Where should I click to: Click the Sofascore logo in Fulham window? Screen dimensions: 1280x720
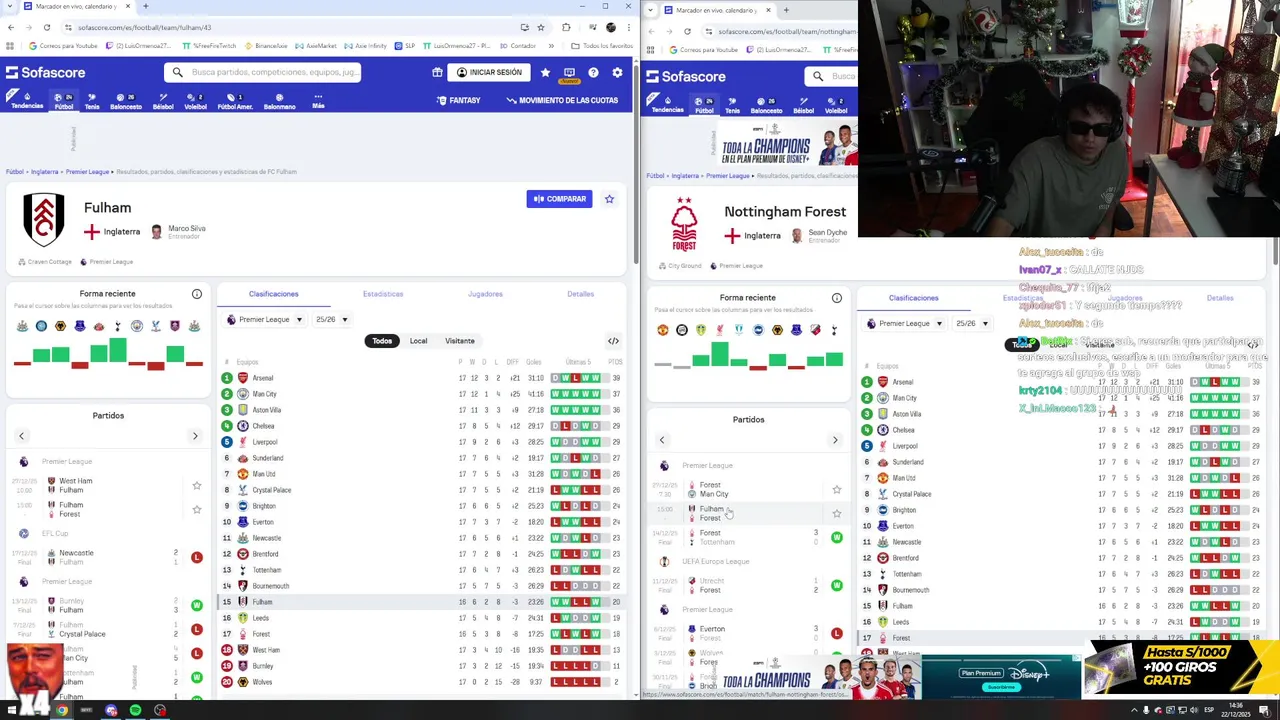(46, 72)
